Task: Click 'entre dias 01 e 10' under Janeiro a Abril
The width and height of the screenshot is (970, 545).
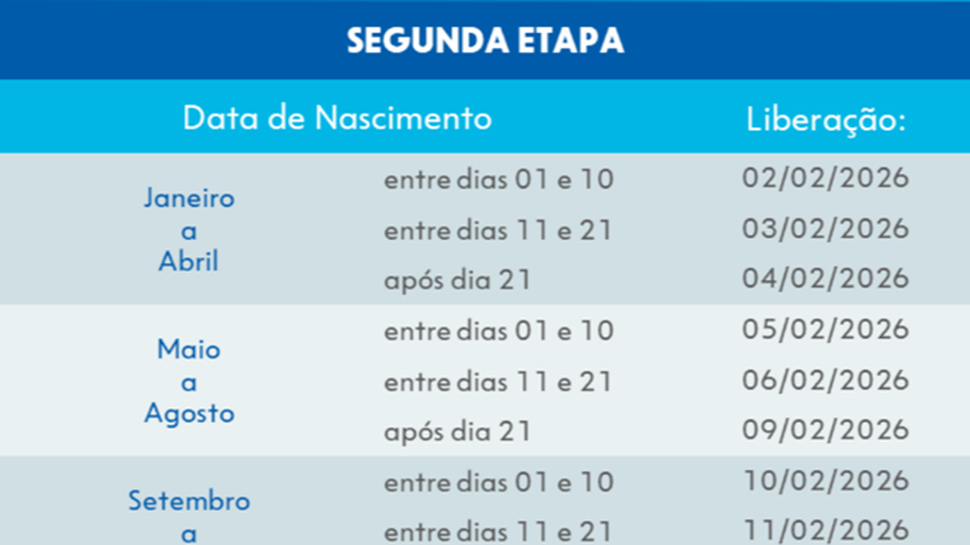Action: (x=498, y=180)
